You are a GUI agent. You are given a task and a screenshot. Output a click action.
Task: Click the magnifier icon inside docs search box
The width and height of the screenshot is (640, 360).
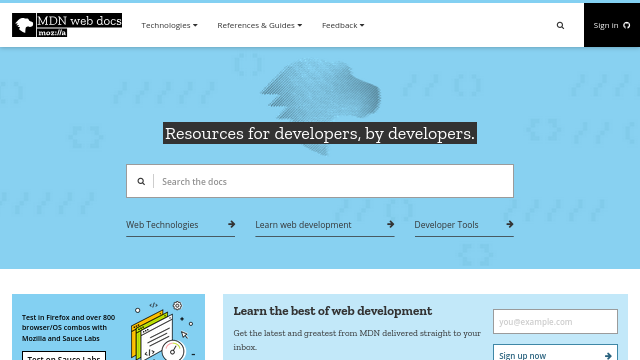tap(141, 181)
